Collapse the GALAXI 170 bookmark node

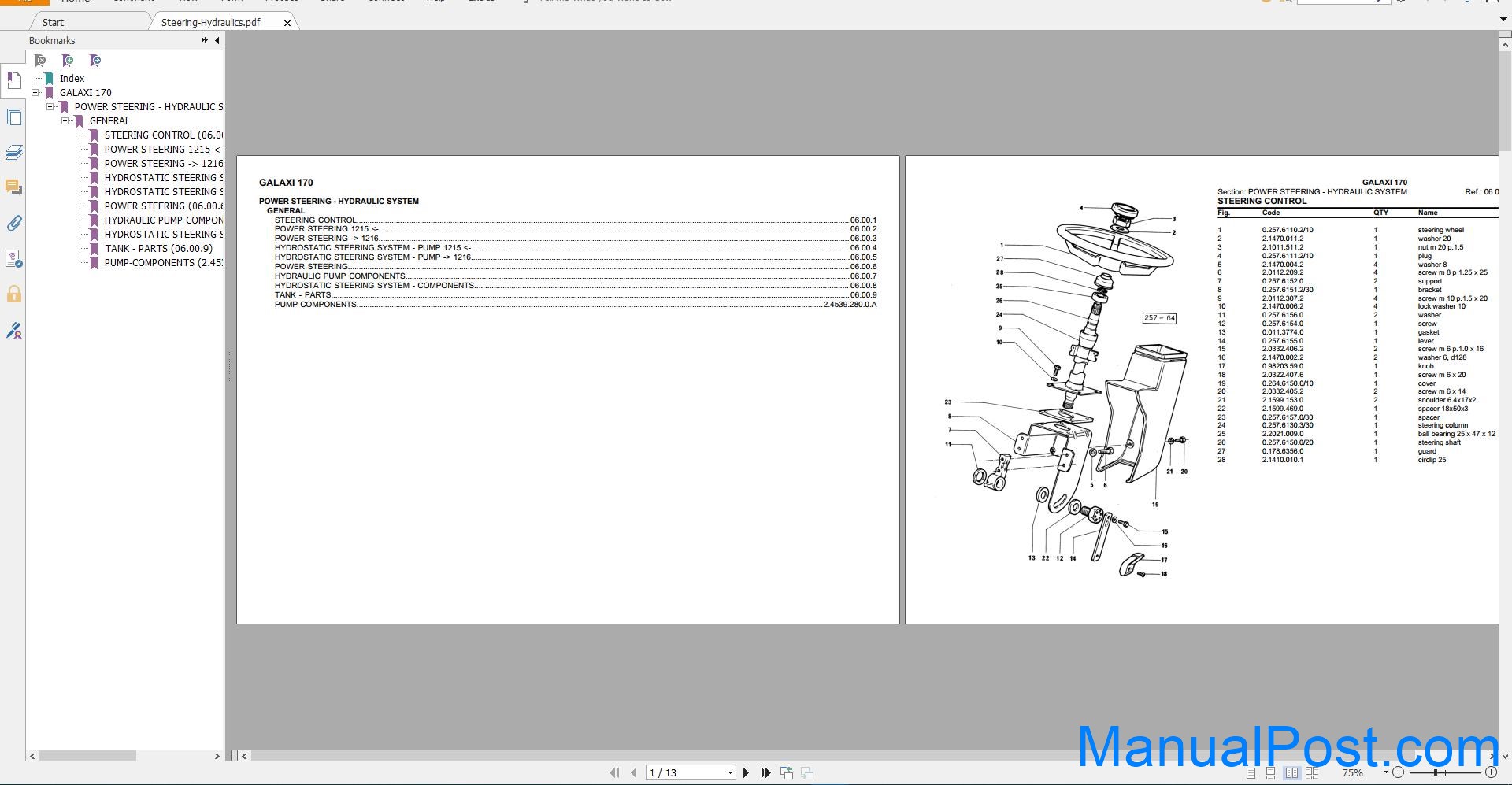35,92
